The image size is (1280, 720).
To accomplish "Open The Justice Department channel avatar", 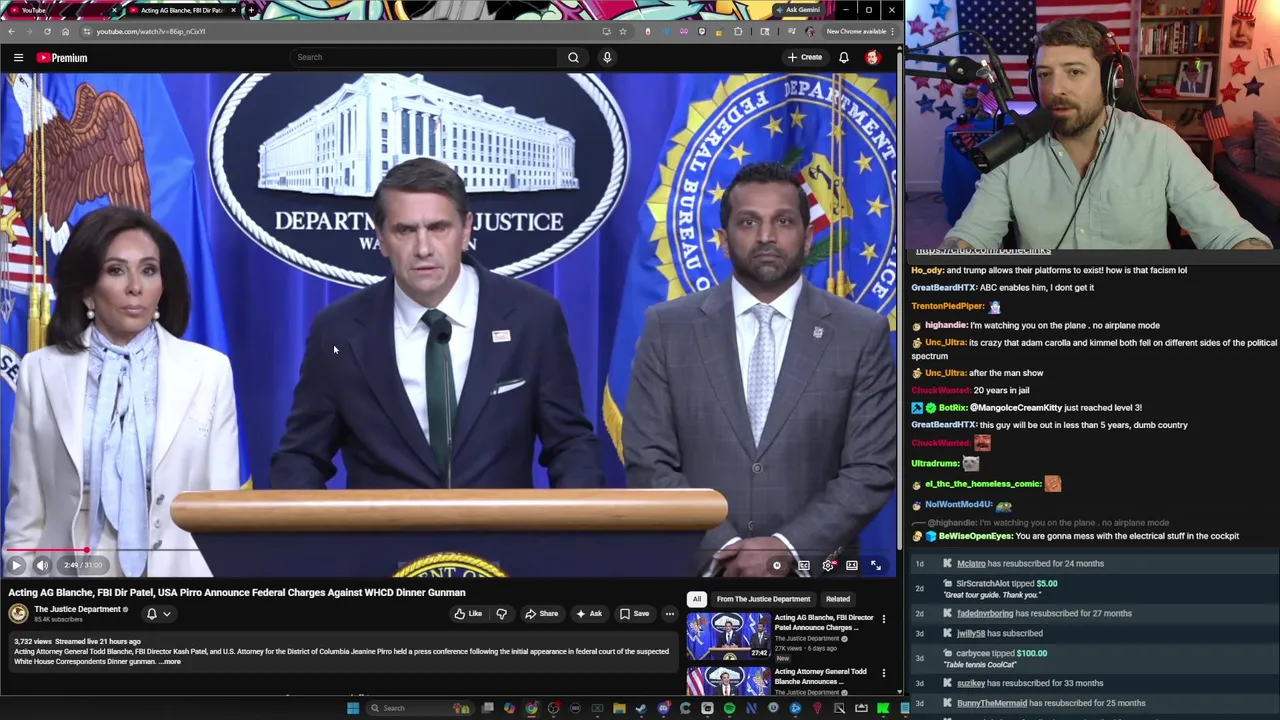I will [x=18, y=613].
